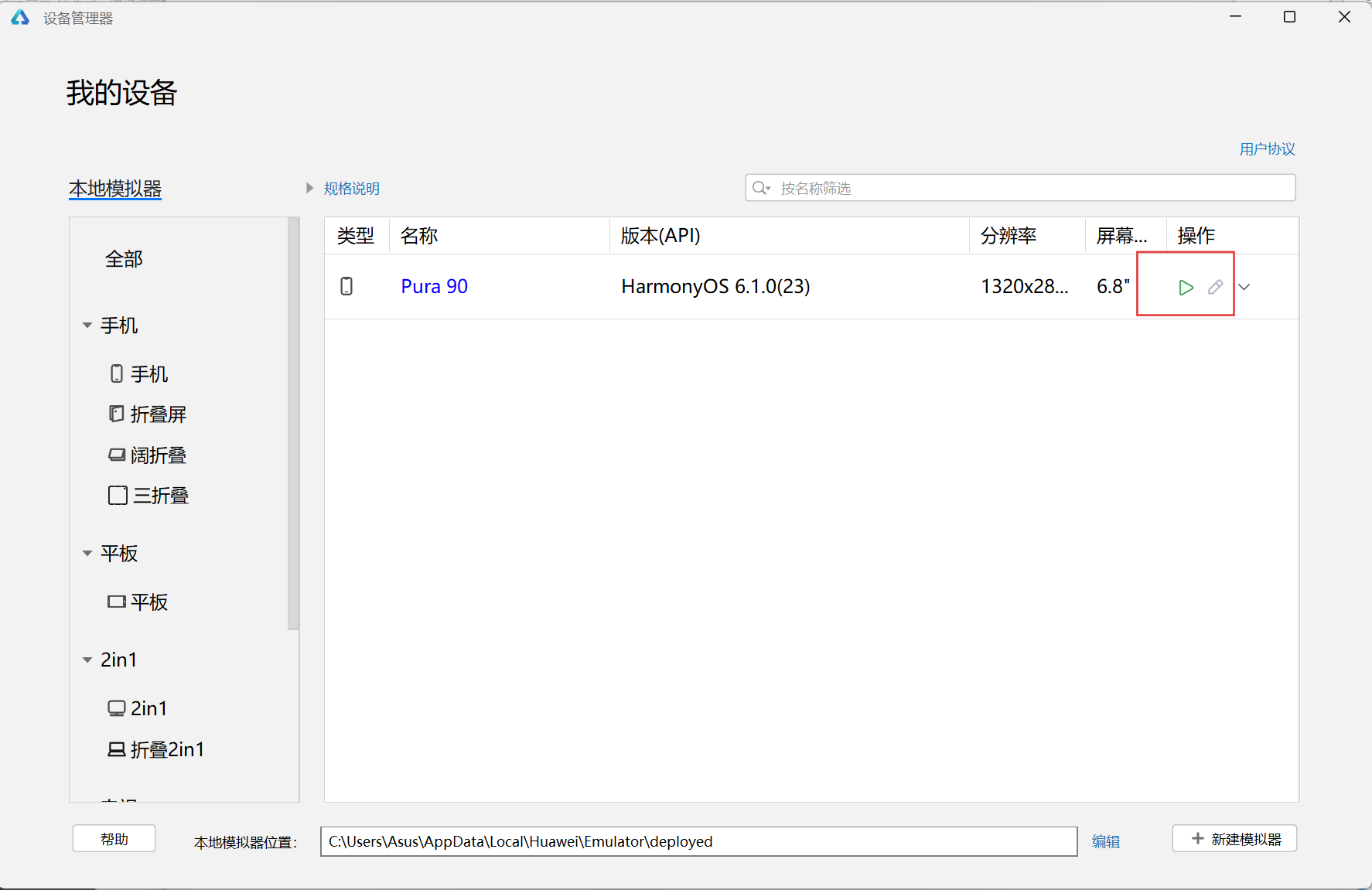Viewport: 1372px width, 890px height.
Task: Click the HarmonyOS 6.1.0(23) version cell
Action: click(715, 286)
